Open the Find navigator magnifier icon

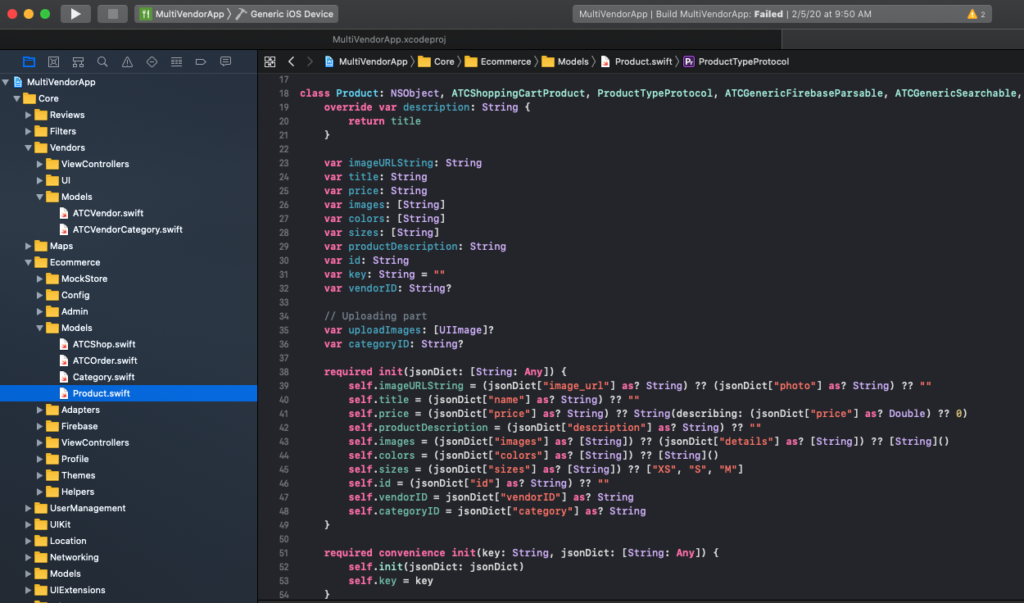103,61
